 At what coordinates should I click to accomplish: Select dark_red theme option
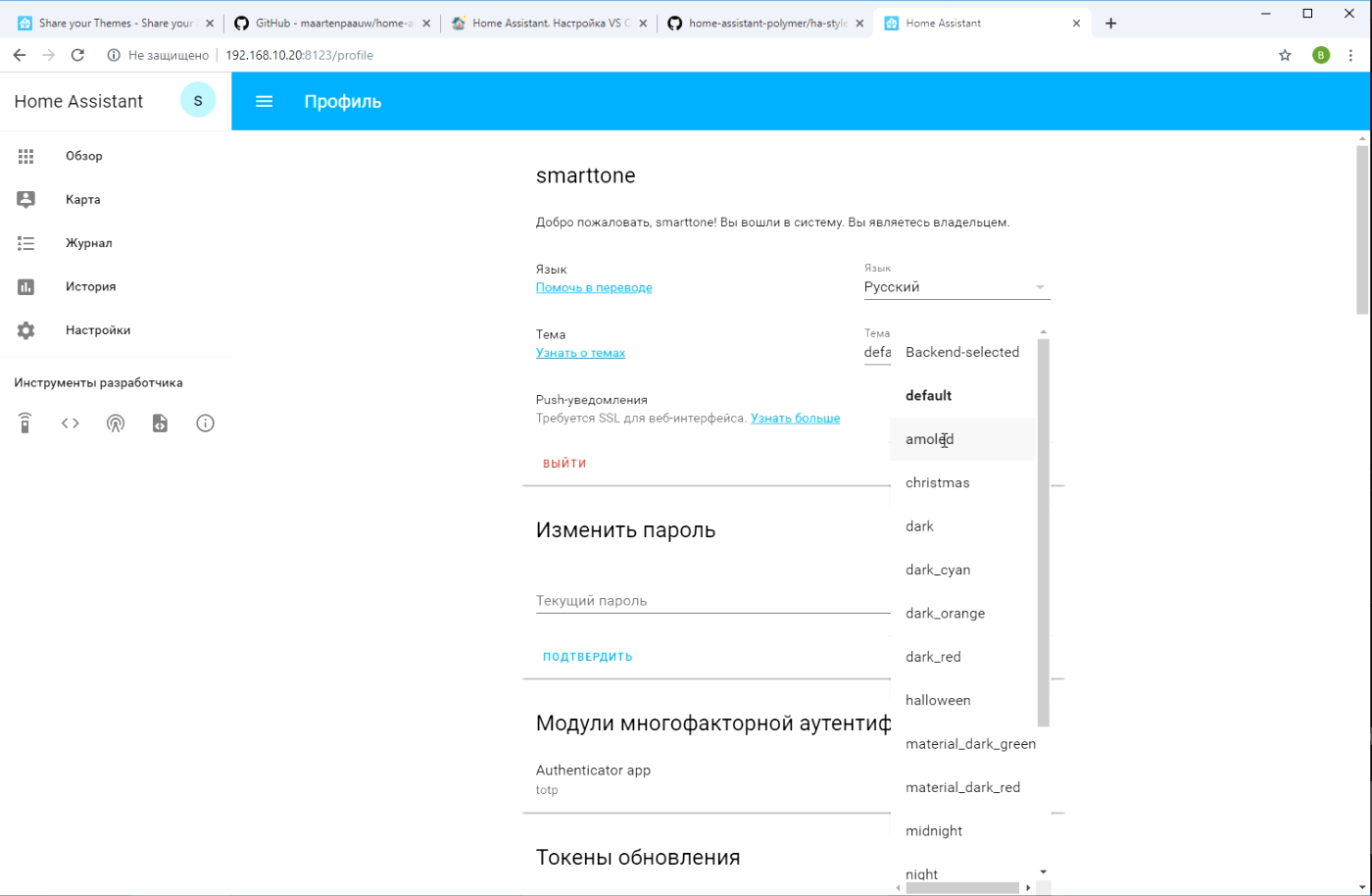(962, 657)
